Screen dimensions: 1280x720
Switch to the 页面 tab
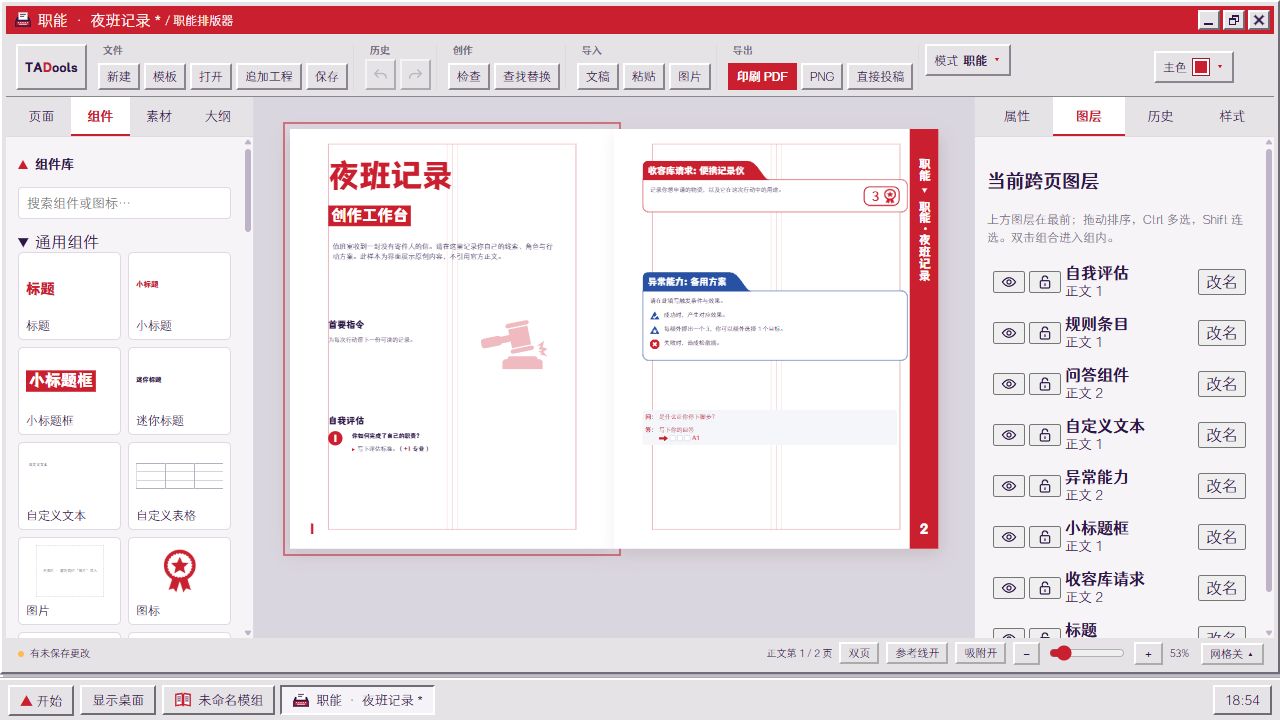[x=41, y=116]
